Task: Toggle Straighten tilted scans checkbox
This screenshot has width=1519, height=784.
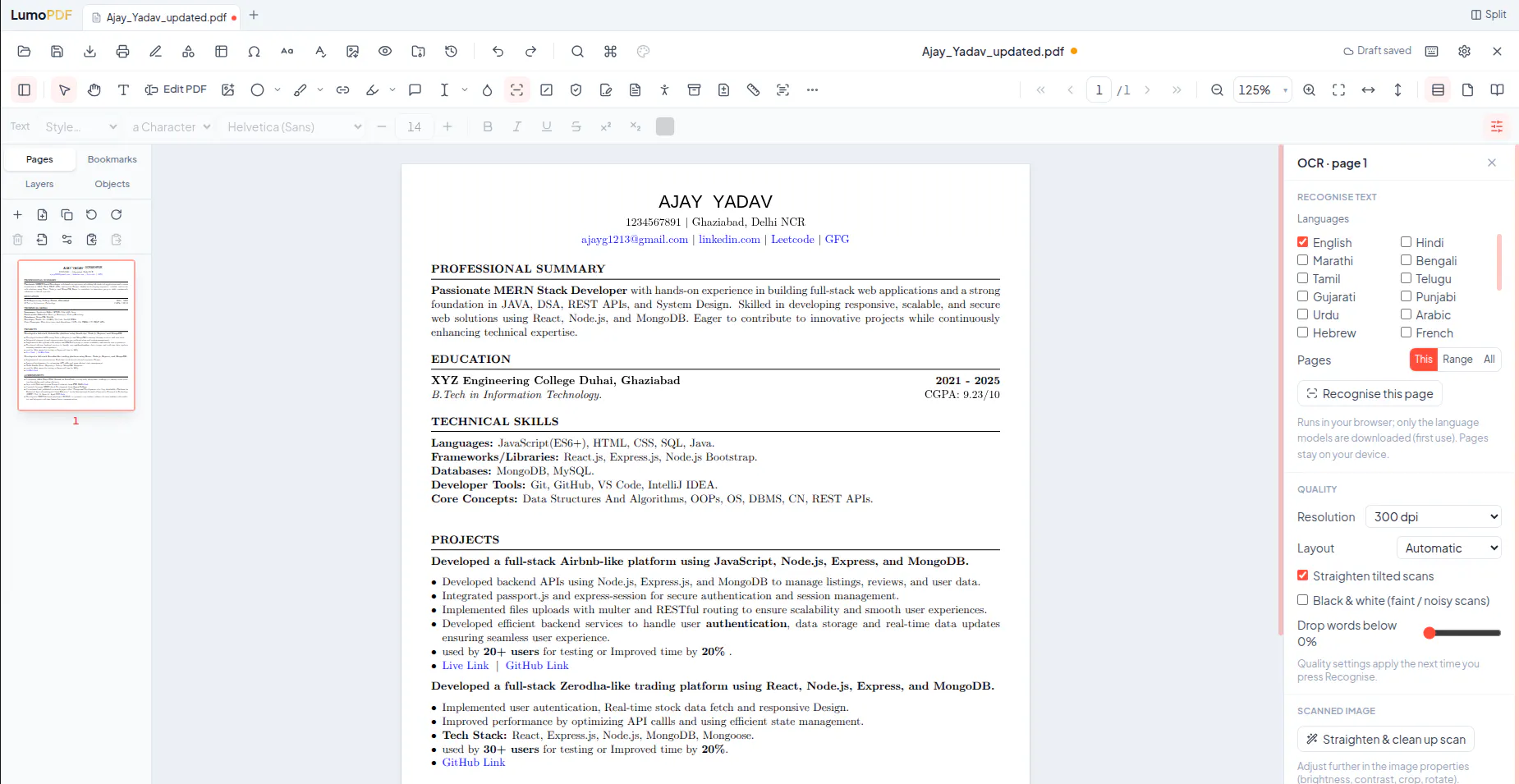Action: [1303, 575]
